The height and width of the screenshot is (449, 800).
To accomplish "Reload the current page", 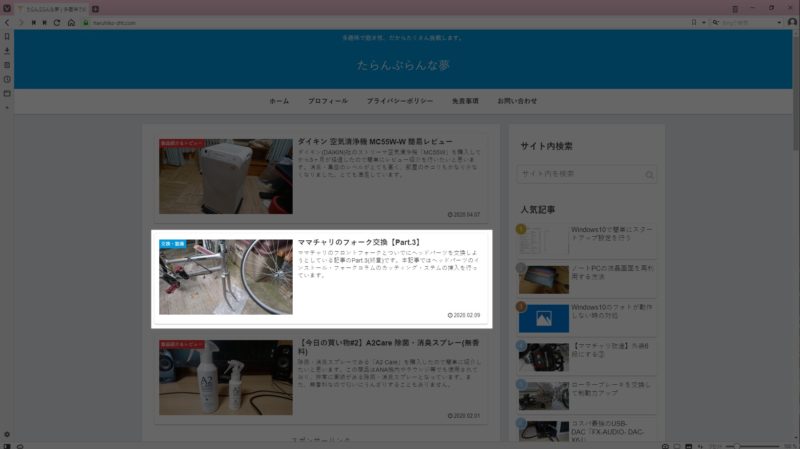I will point(57,22).
